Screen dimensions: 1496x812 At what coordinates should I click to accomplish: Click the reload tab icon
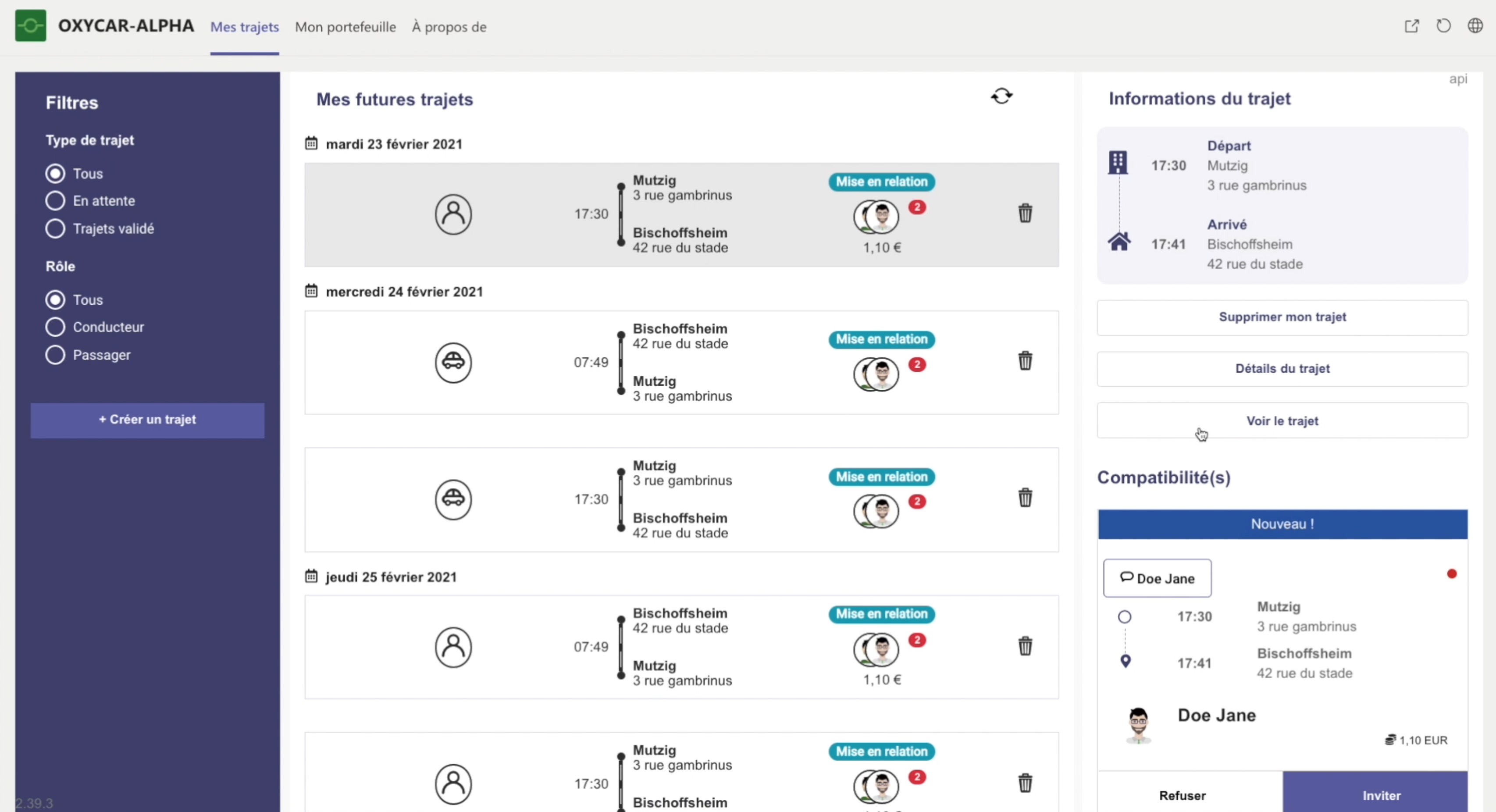1443,26
